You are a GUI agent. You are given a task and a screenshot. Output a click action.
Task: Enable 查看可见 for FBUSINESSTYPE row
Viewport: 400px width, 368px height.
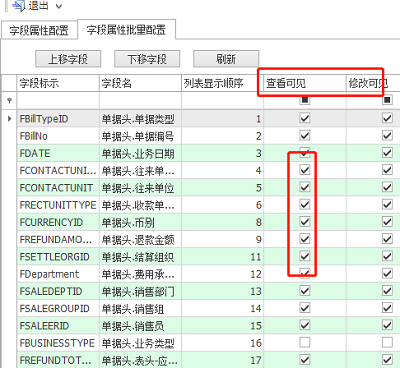[x=305, y=342]
